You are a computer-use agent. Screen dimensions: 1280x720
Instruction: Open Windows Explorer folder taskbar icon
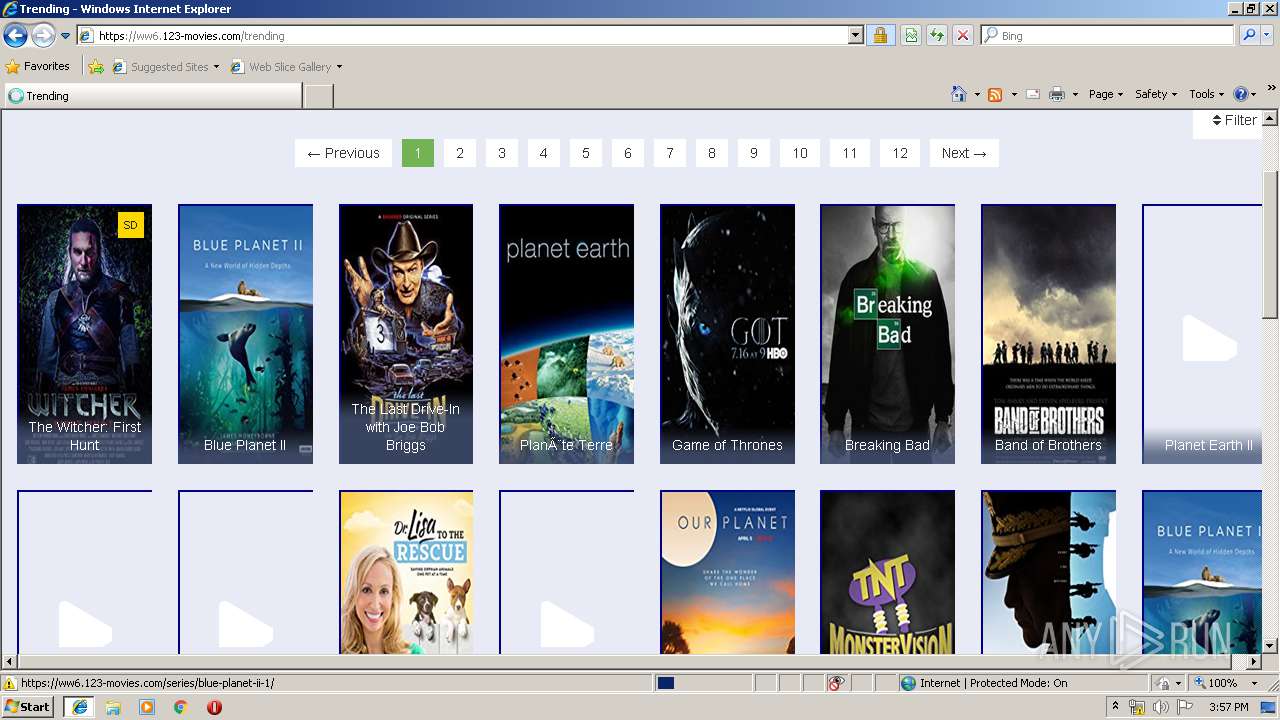click(x=113, y=707)
